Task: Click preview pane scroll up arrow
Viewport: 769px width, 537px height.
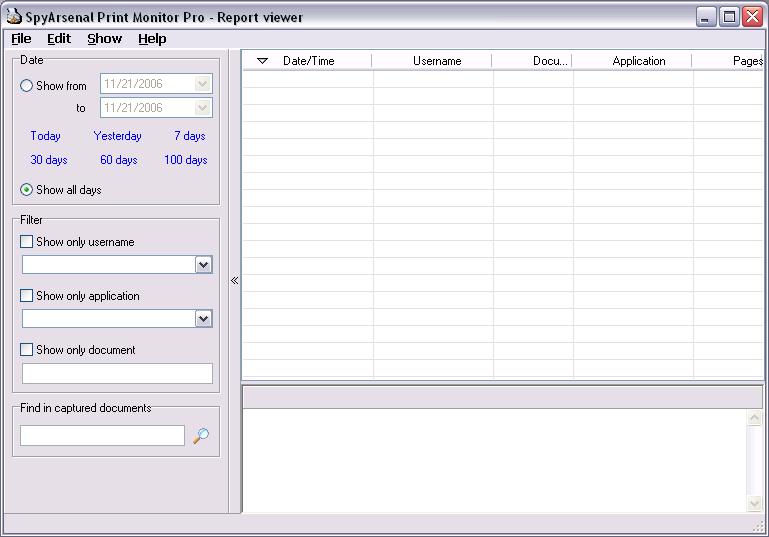Action: click(x=754, y=418)
